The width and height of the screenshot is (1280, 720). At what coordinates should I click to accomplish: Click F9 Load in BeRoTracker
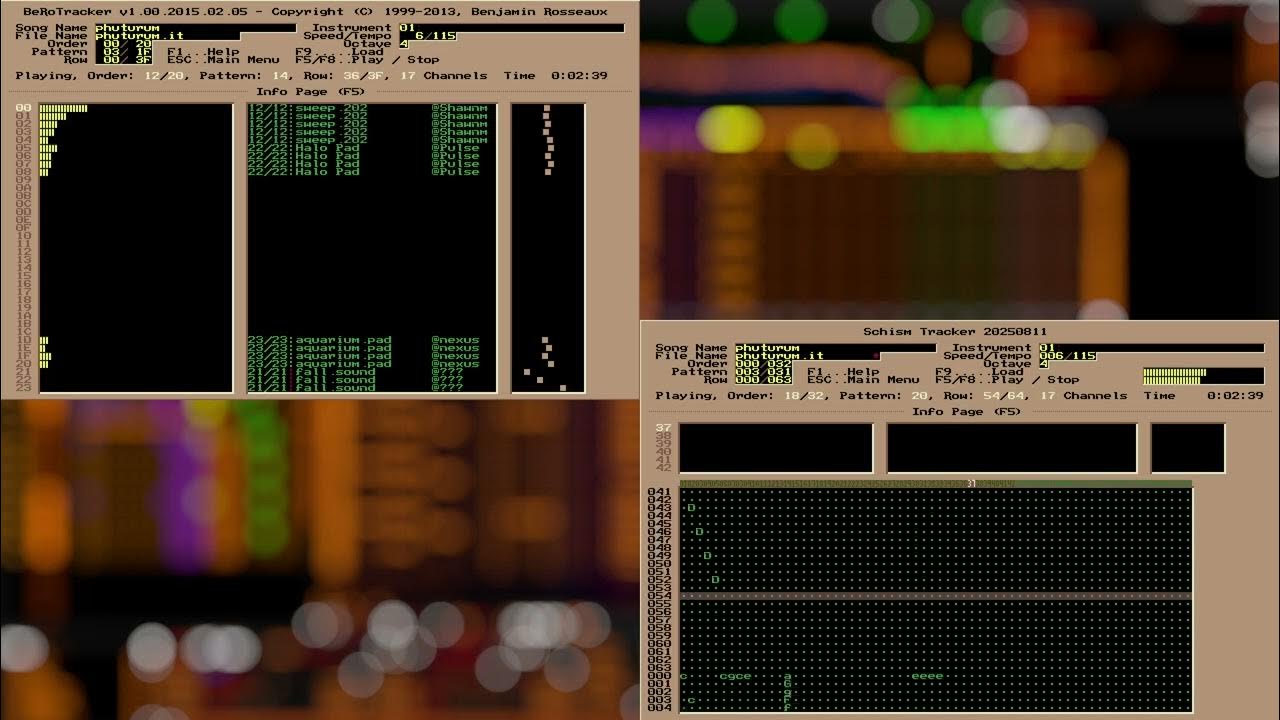(339, 52)
